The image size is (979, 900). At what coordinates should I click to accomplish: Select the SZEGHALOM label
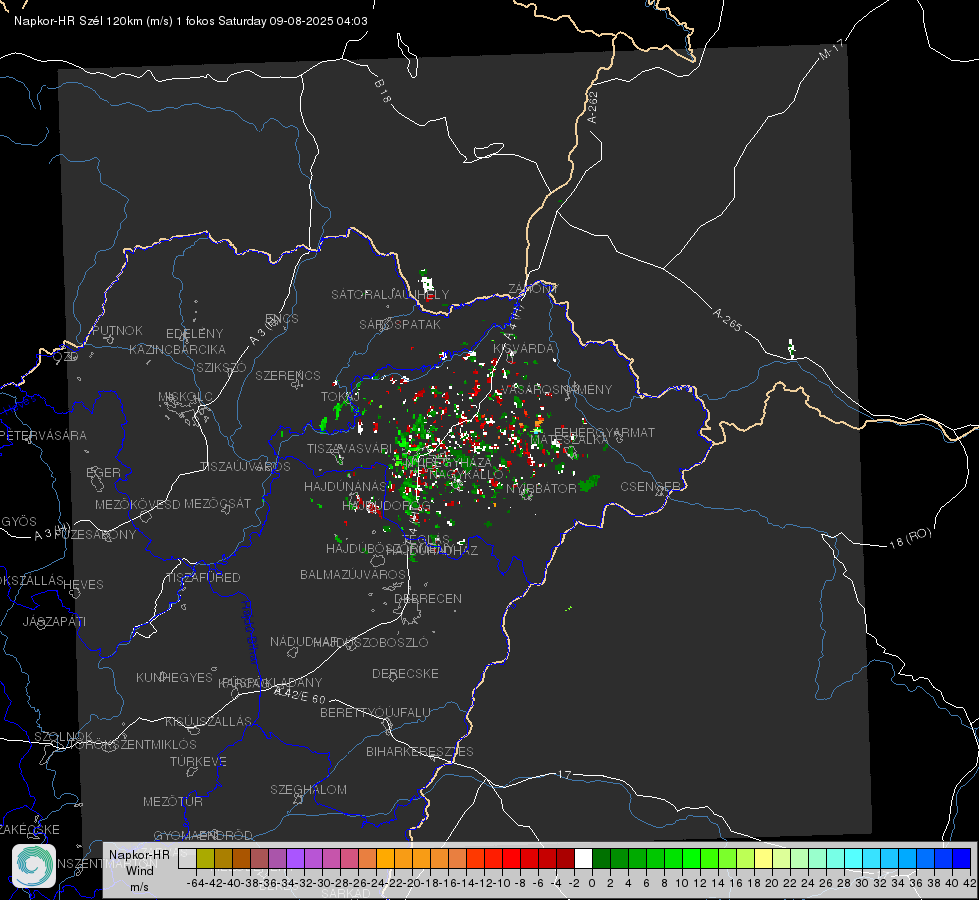308,789
